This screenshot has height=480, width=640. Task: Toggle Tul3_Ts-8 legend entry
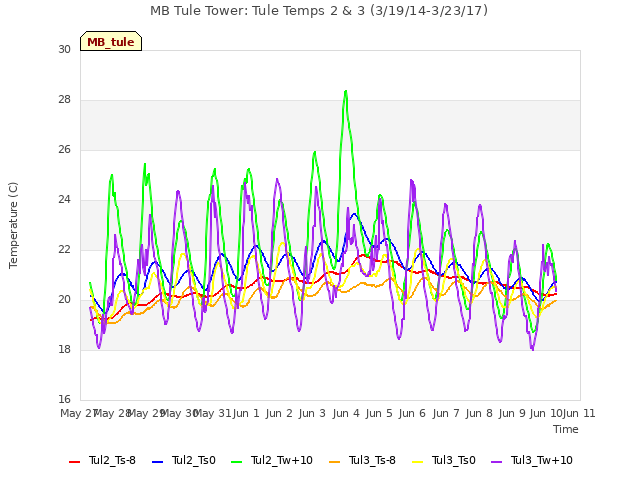tap(362, 460)
